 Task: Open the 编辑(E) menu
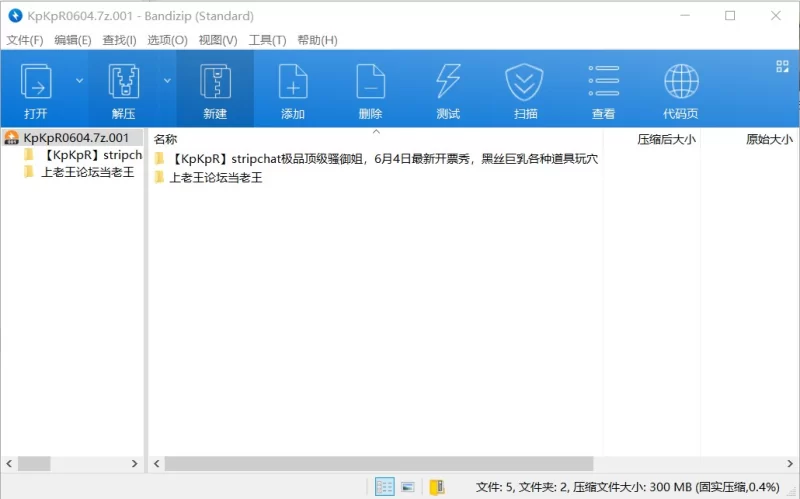click(x=72, y=40)
